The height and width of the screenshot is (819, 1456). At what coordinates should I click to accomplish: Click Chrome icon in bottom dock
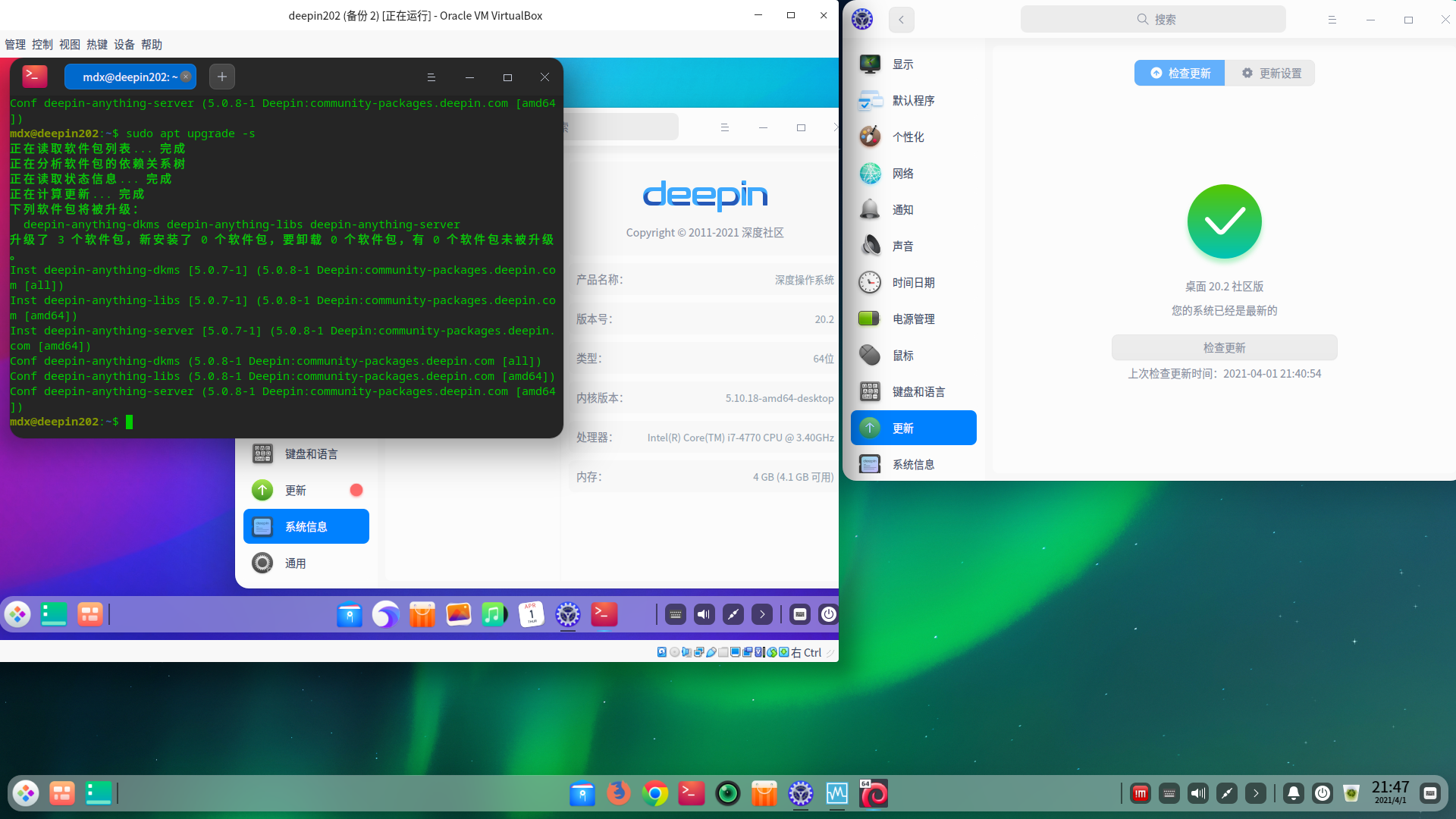654,794
